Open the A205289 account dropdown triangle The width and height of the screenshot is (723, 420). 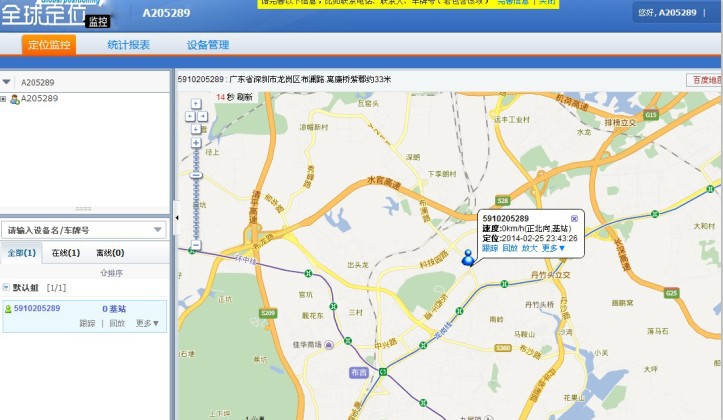(x=6, y=82)
